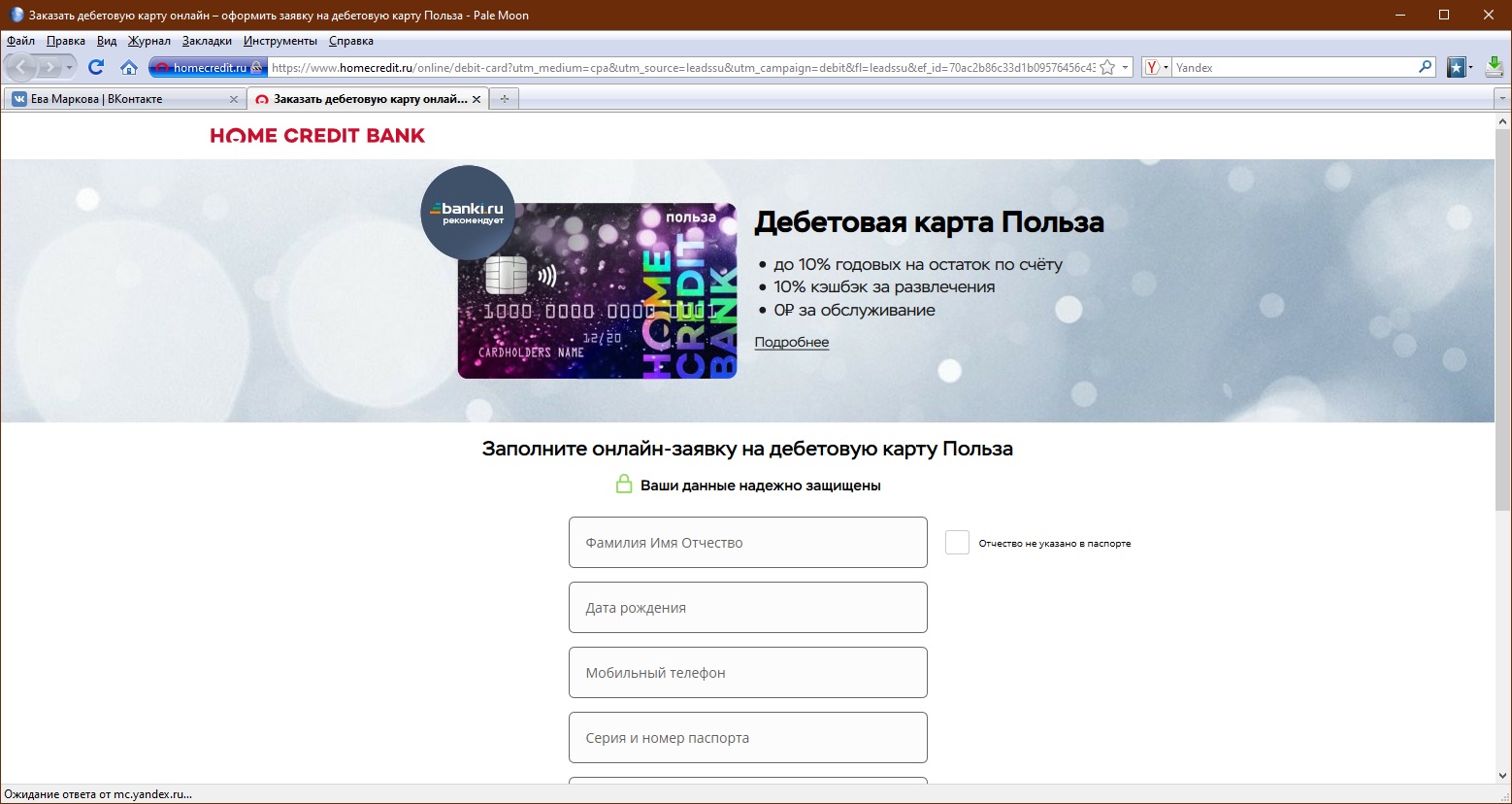This screenshot has height=804, width=1512.
Task: Open the Инструменты menu
Action: (x=280, y=41)
